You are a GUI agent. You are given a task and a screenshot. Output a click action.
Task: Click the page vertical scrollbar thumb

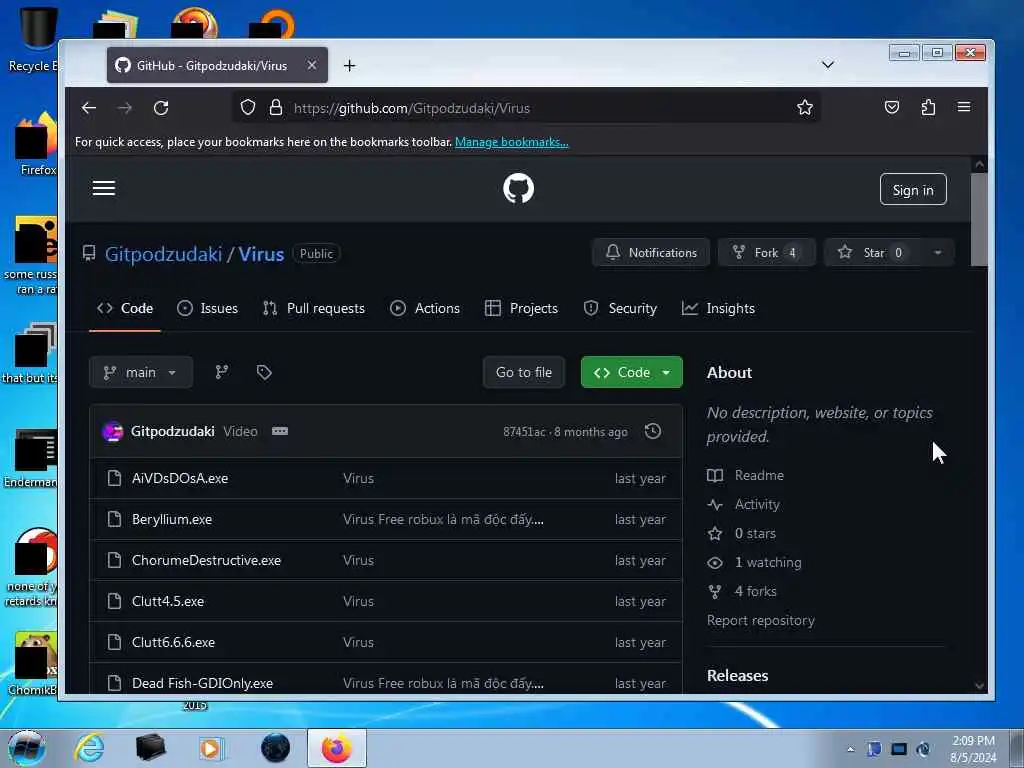pyautogui.click(x=979, y=219)
